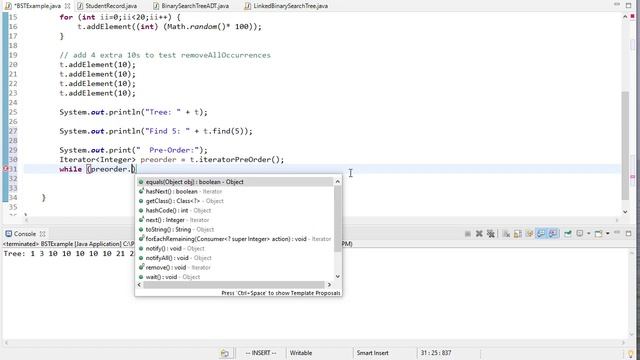Click proposal list scroll-left arrow
Viewport: 640px width, 360px height.
tap(139, 285)
